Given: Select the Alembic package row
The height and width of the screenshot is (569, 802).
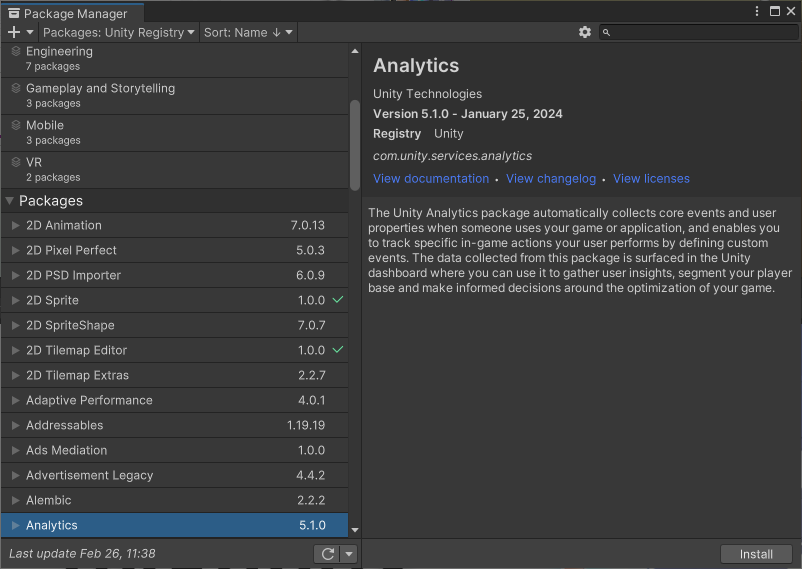Looking at the screenshot, I should coord(174,500).
